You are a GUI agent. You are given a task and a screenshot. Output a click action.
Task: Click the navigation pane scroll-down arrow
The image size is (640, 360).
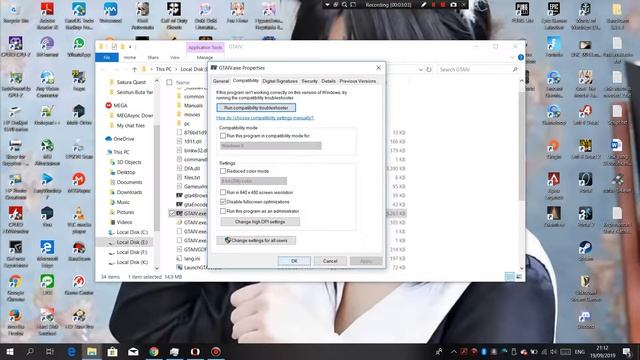(156, 268)
